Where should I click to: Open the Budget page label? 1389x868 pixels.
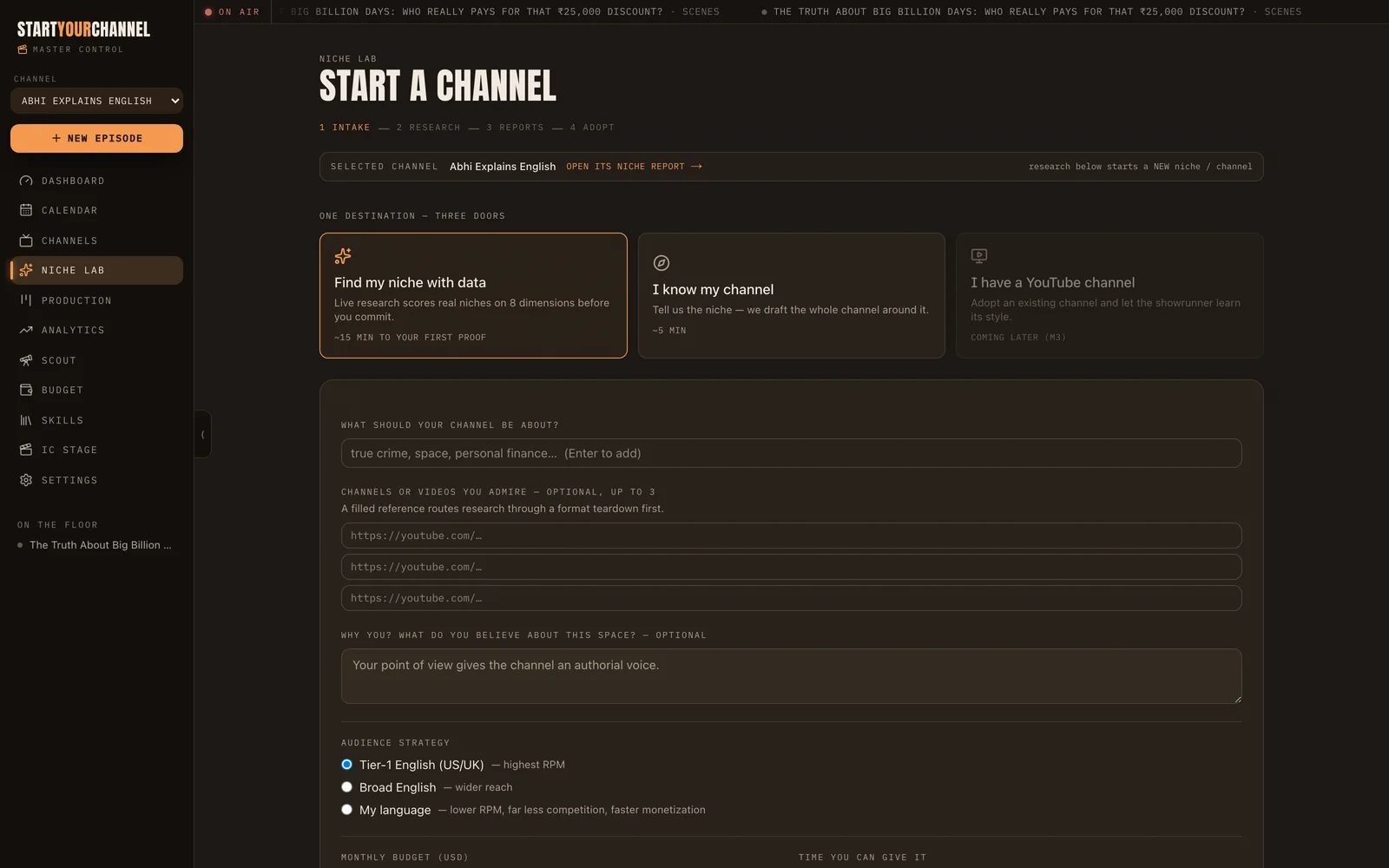(x=63, y=390)
